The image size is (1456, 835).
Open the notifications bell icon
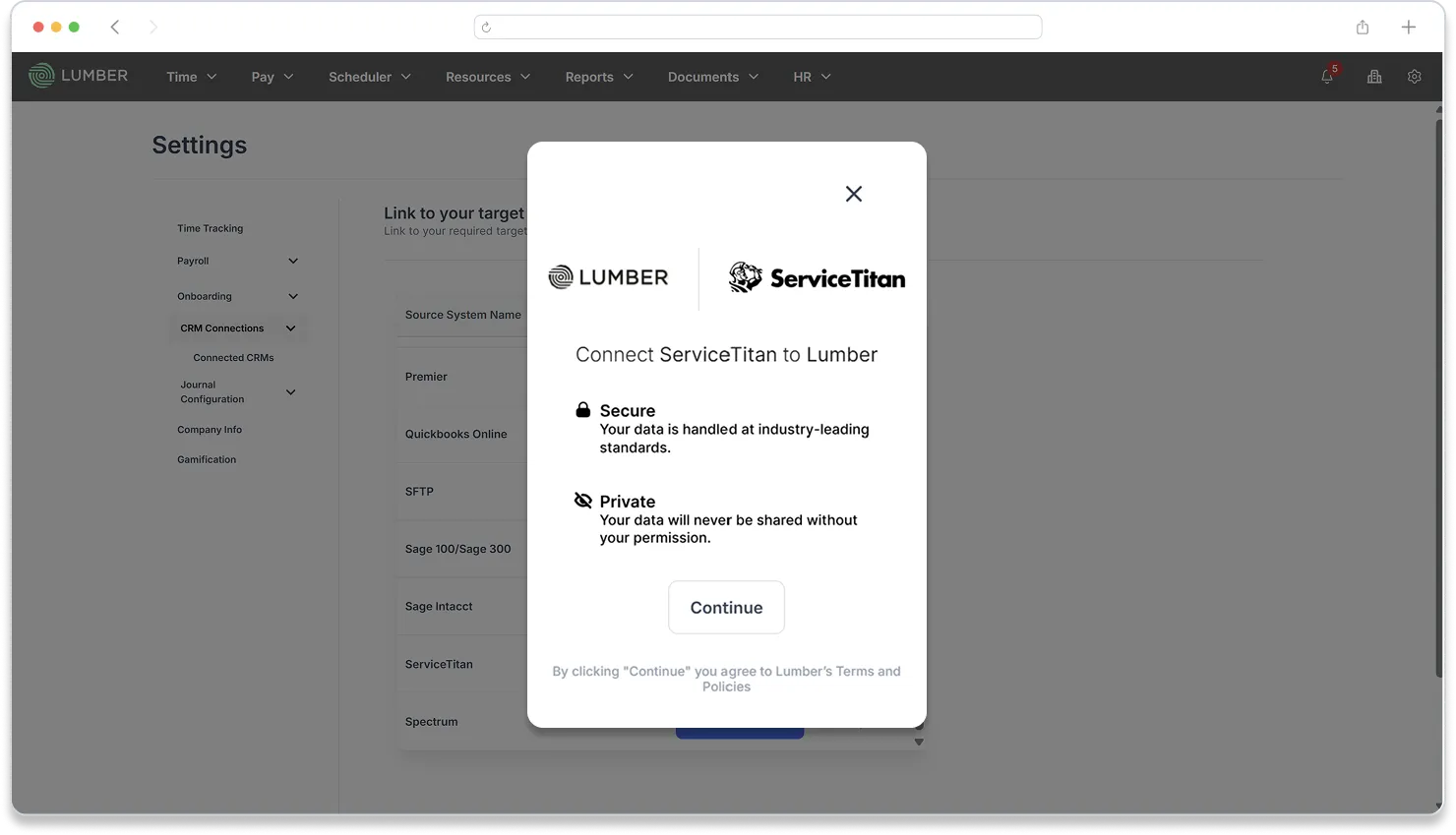(1327, 77)
